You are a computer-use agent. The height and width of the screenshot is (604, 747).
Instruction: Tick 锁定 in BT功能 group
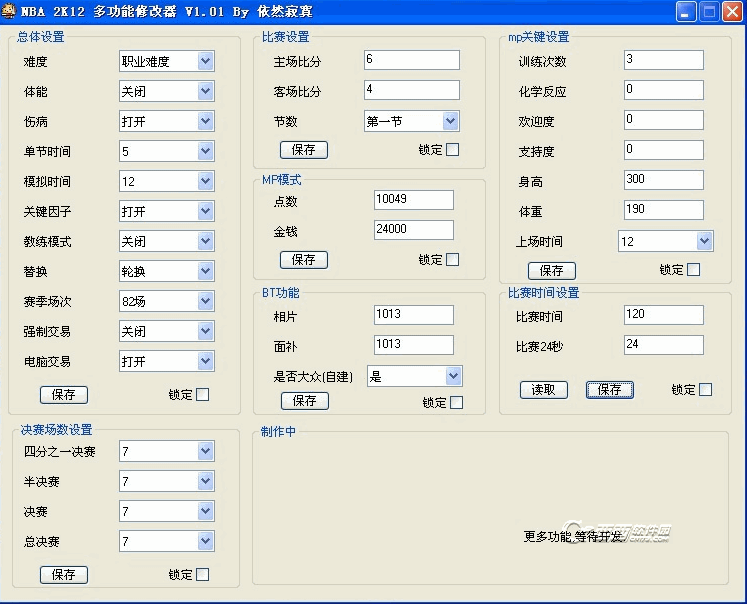pos(456,403)
